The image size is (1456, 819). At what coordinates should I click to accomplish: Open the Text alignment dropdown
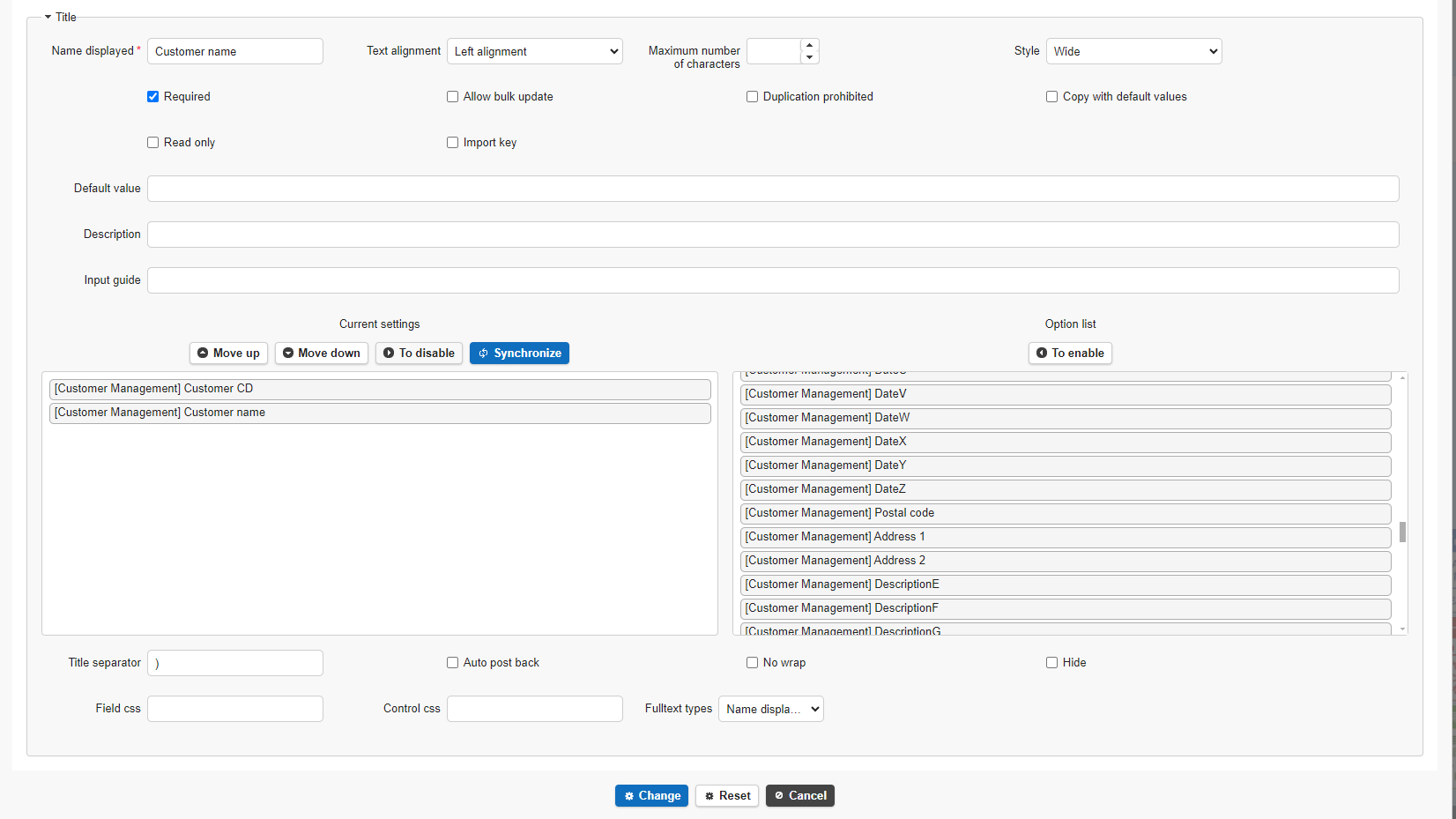tap(535, 51)
